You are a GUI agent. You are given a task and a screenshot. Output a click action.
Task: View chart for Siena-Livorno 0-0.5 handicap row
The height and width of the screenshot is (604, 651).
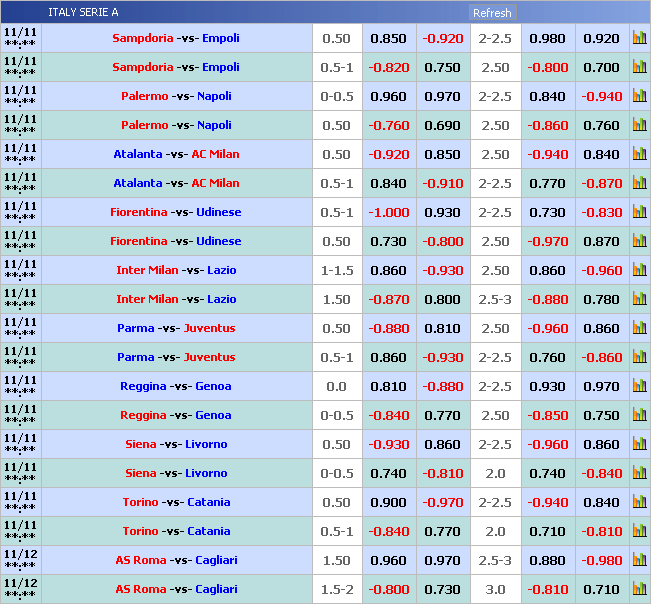coord(639,474)
